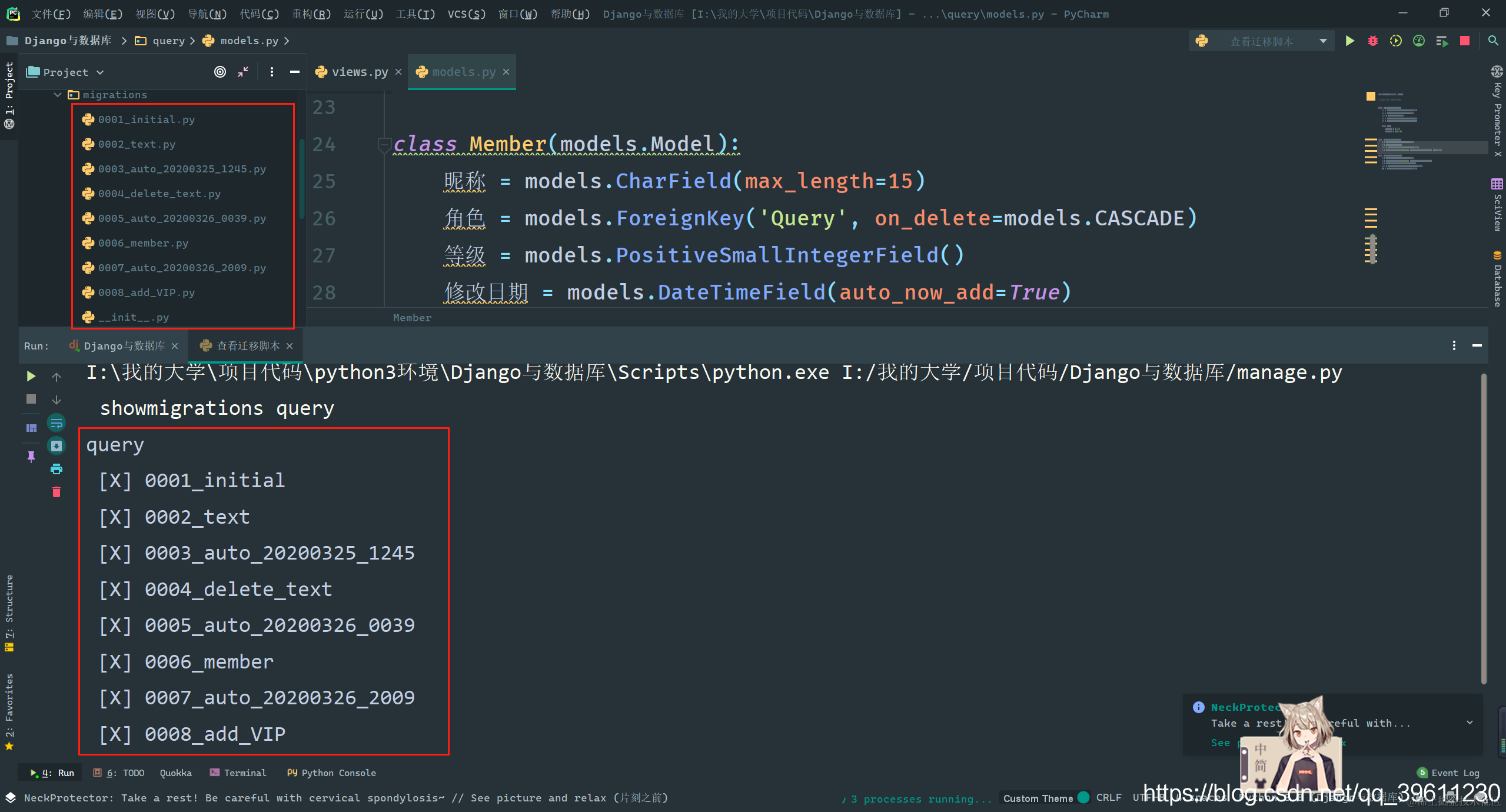Open the run-with-concurrency list icon
Viewport: 1506px width, 812px height.
1442,41
